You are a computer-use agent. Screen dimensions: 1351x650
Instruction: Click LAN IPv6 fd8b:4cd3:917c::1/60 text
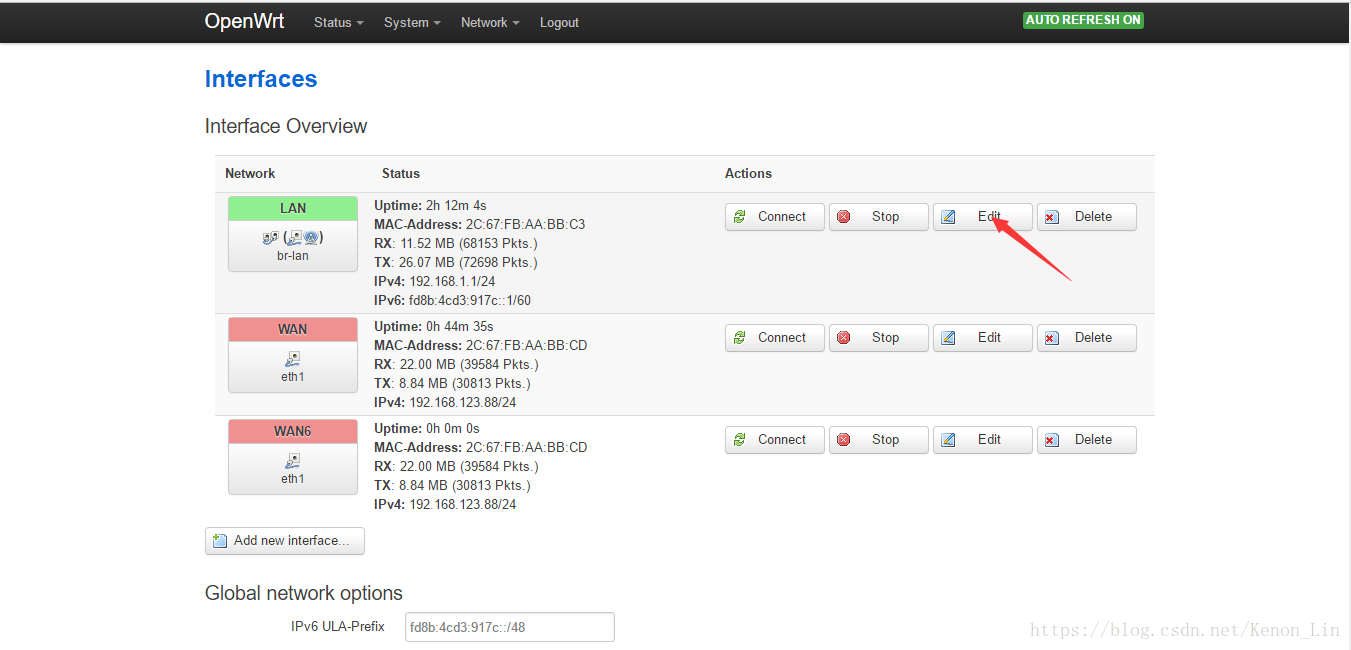click(x=452, y=301)
